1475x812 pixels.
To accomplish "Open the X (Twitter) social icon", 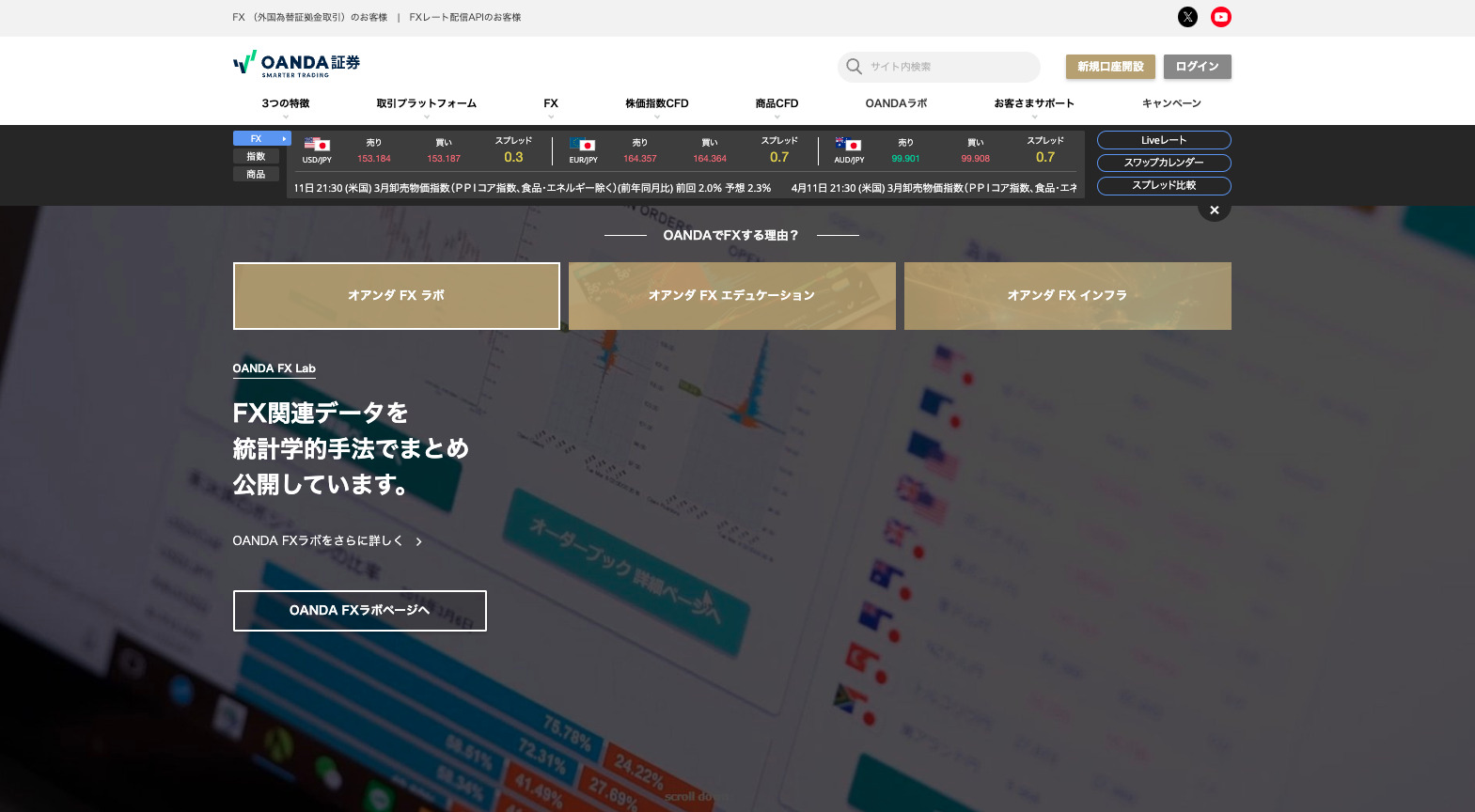I will 1187,17.
